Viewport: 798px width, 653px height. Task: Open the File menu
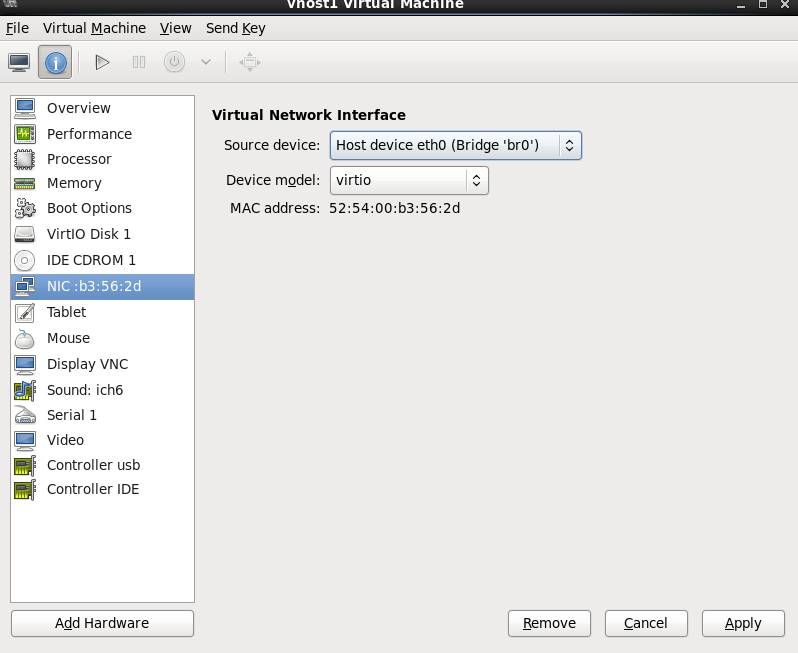[17, 28]
